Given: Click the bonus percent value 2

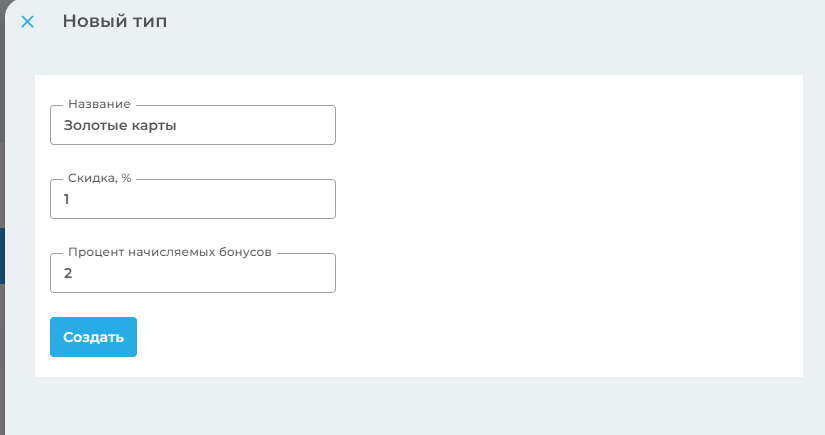Looking at the screenshot, I should (x=67, y=273).
